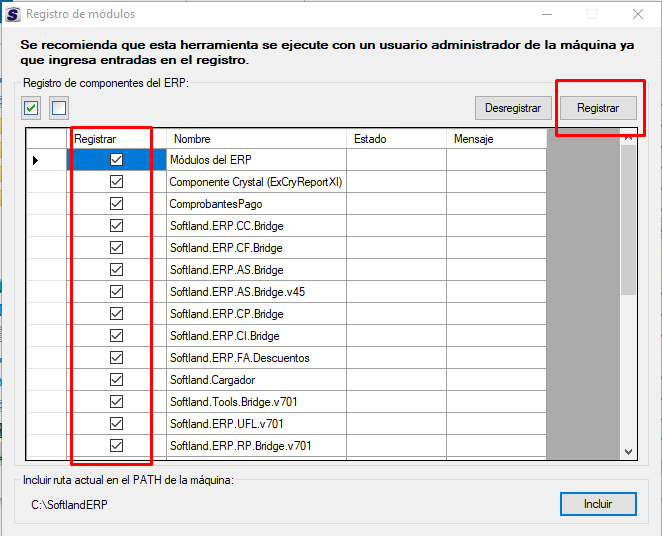Select the ComprobantesPago name cell

click(x=256, y=203)
